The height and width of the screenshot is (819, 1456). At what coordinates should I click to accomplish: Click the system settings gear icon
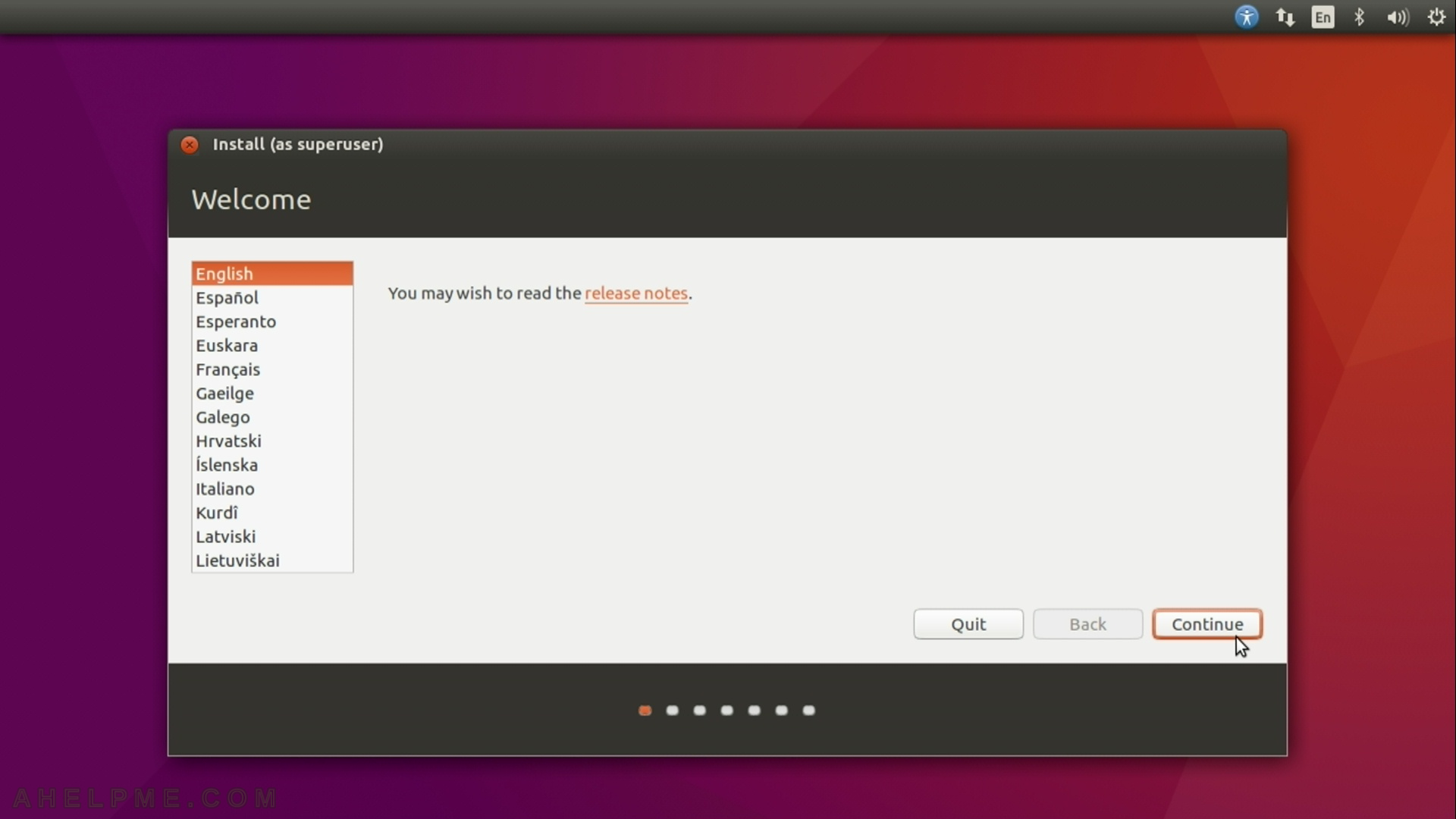pos(1436,17)
